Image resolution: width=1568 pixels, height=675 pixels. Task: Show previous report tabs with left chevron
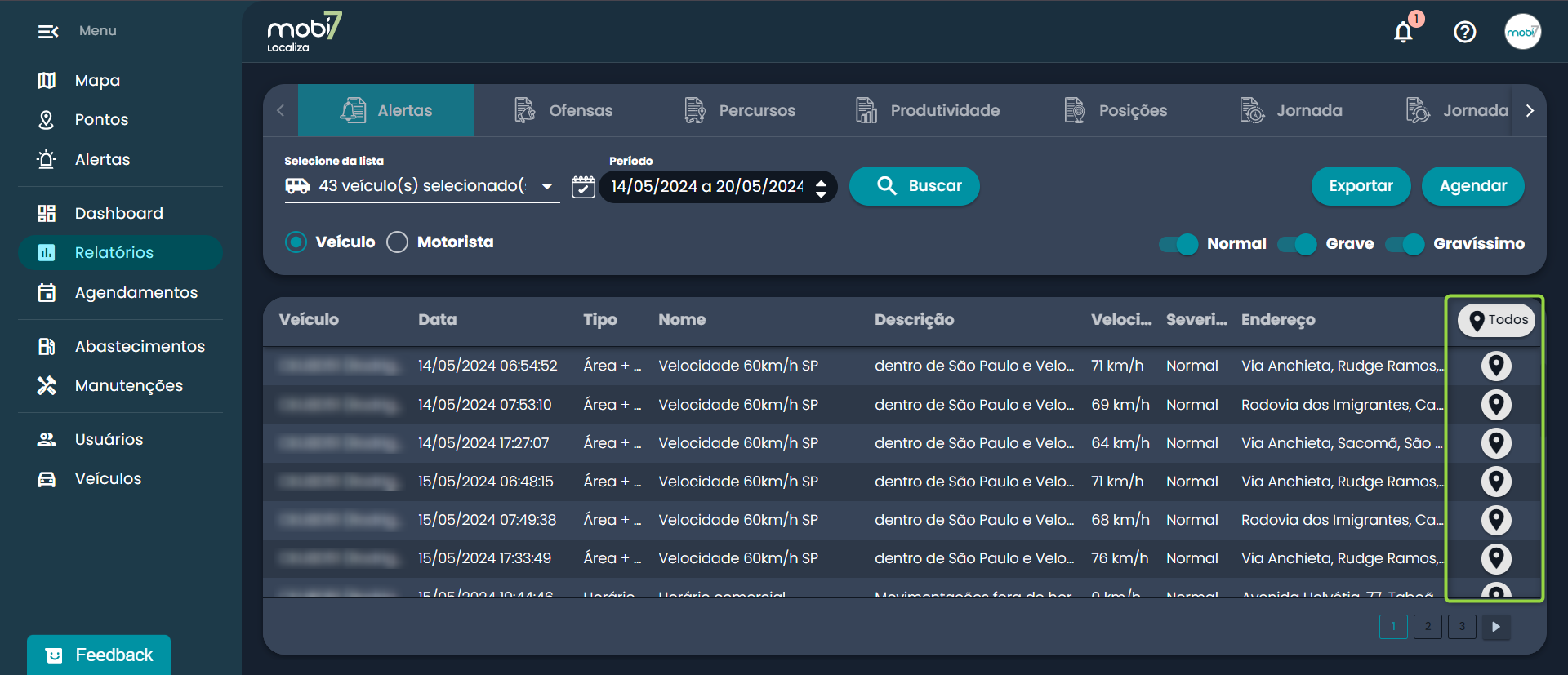click(281, 110)
